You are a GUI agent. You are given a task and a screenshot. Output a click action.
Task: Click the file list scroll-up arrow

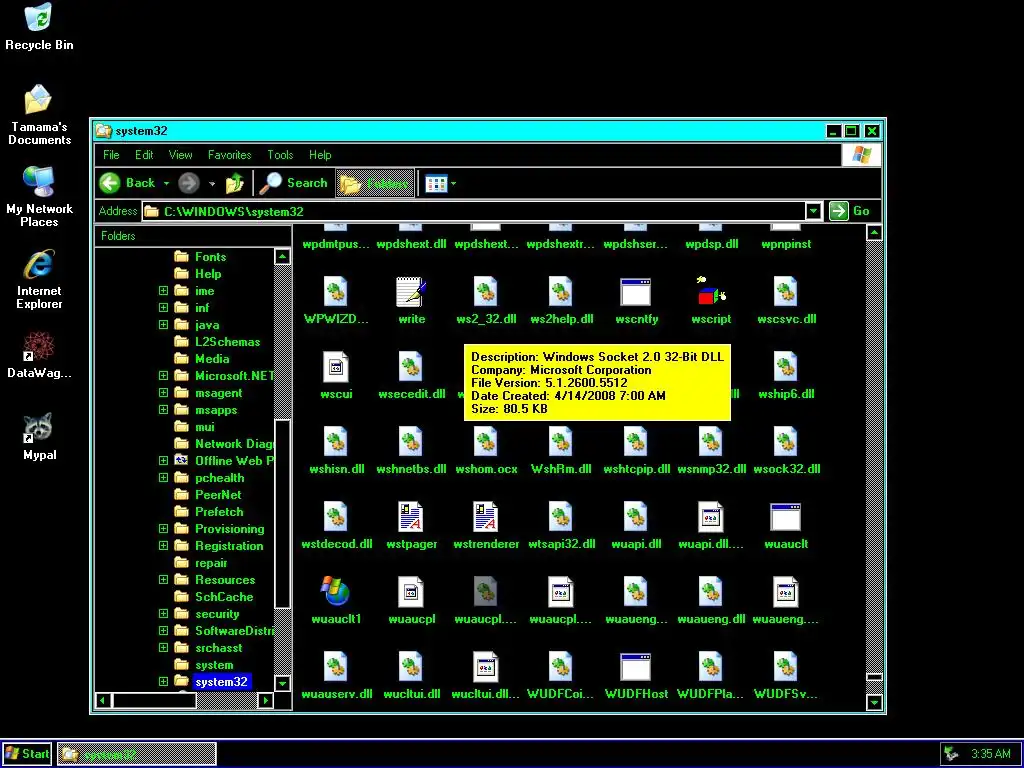(x=874, y=232)
